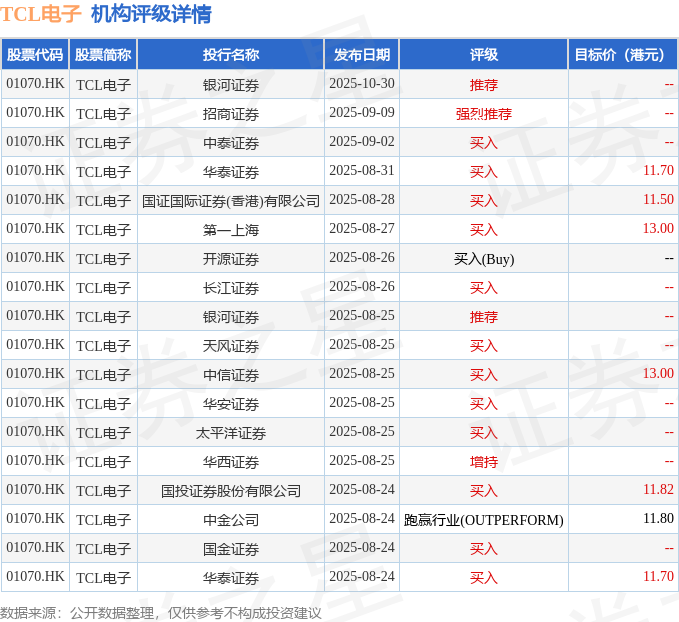The height and width of the screenshot is (622, 679).
Task: Click the 强烈推荐 rating
Action: point(484,114)
